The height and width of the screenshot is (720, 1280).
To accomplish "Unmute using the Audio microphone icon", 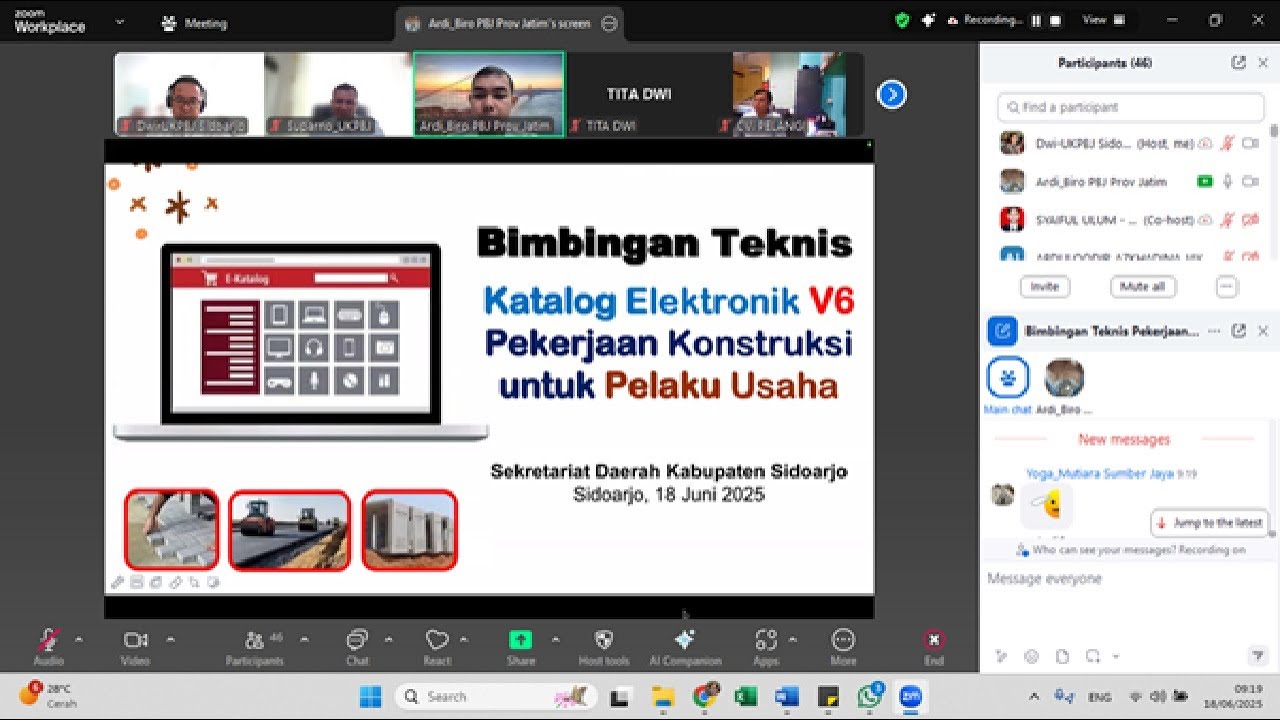I will coord(48,640).
